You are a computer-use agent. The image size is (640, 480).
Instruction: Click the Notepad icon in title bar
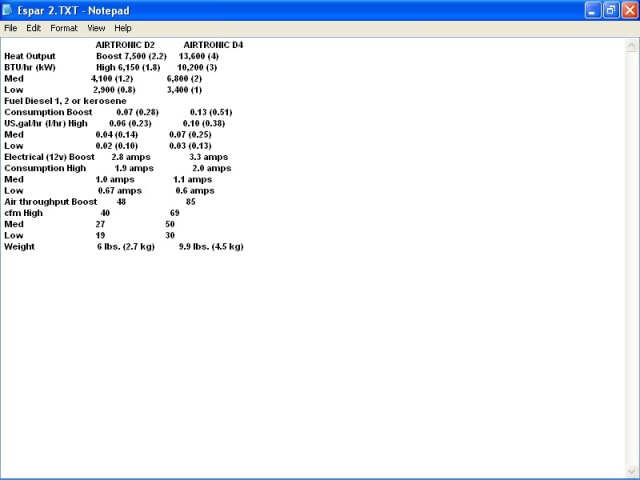[x=7, y=10]
